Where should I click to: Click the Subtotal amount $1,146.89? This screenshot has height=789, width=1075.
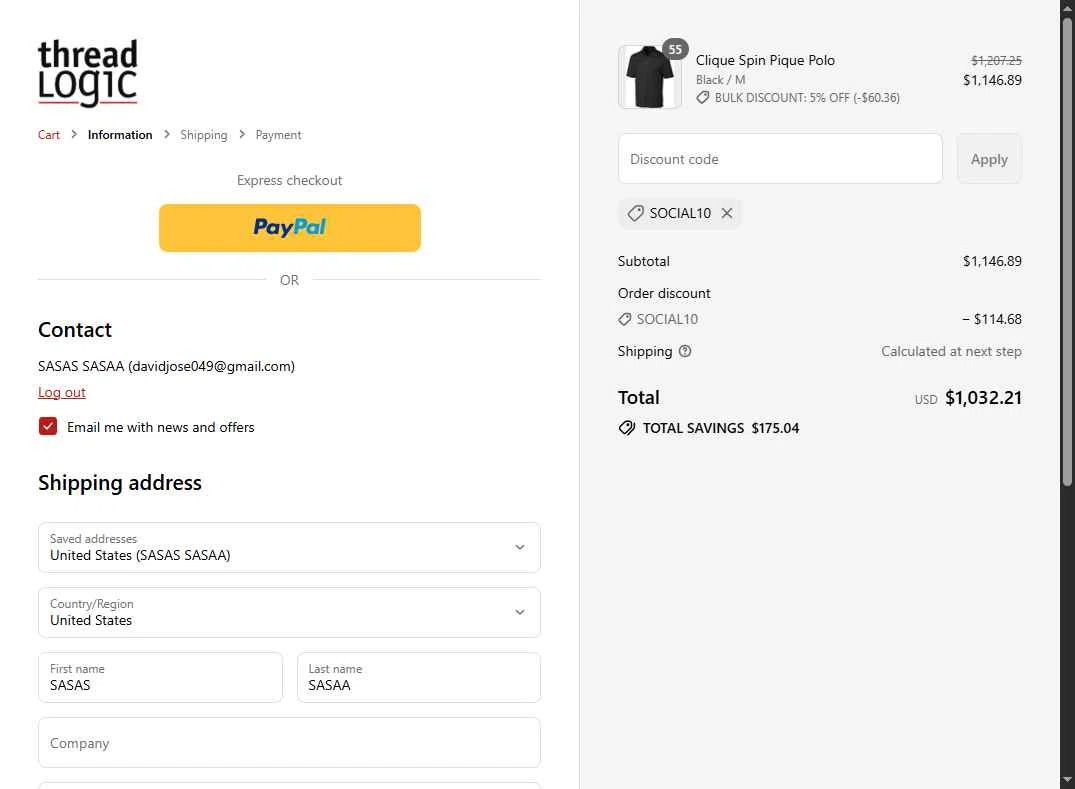[992, 261]
